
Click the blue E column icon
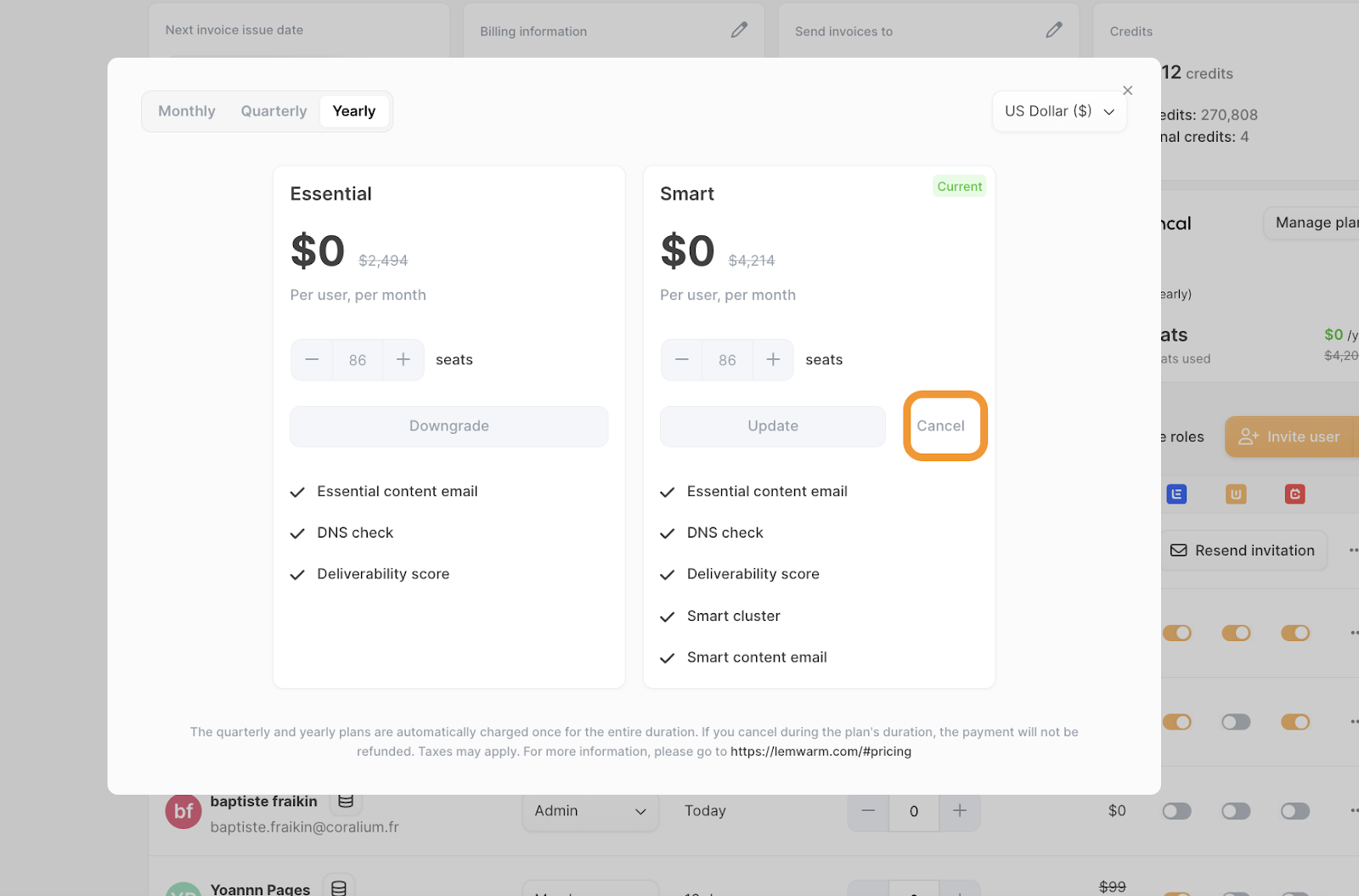[1176, 494]
